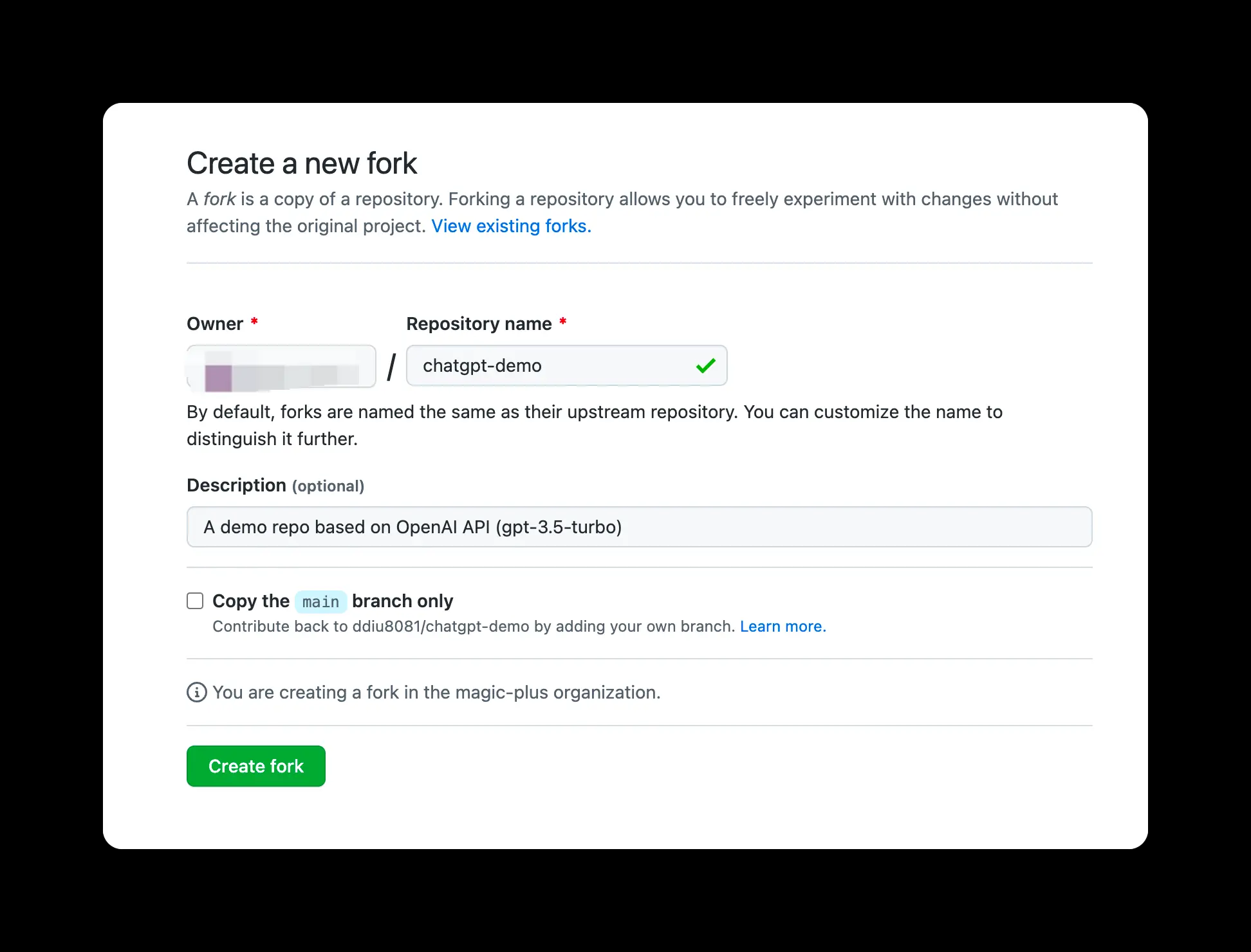1251x952 pixels.
Task: Follow the Learn more link
Action: coord(783,626)
